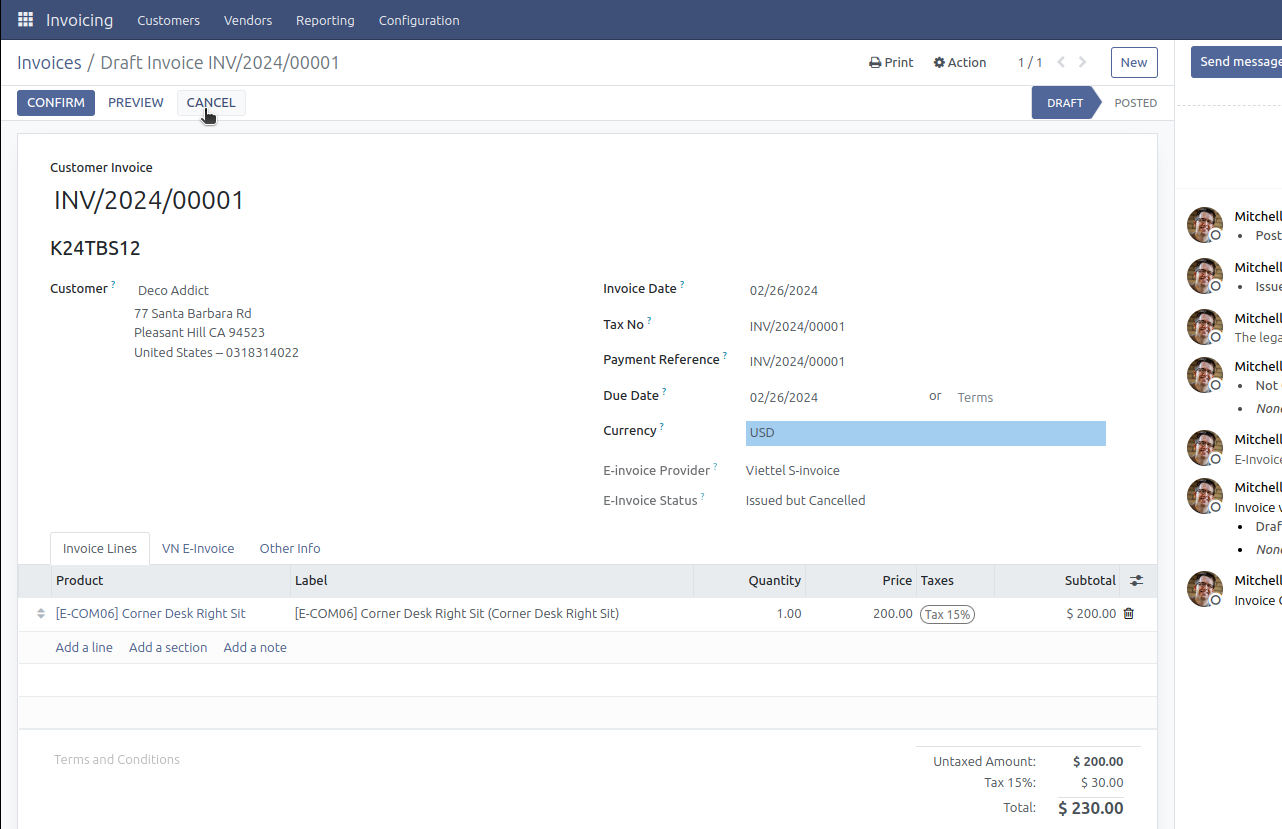Image resolution: width=1282 pixels, height=829 pixels.
Task: Switch to Other Info tab
Action: click(290, 549)
